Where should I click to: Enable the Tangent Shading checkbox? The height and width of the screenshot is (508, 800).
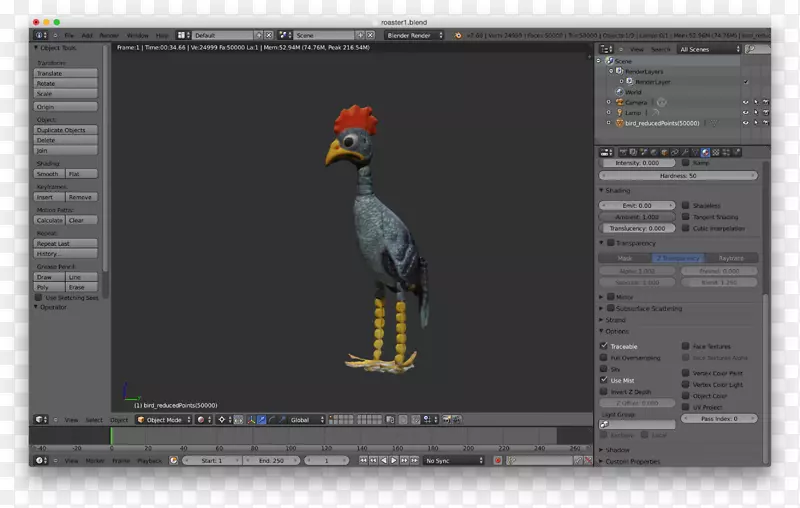686,217
